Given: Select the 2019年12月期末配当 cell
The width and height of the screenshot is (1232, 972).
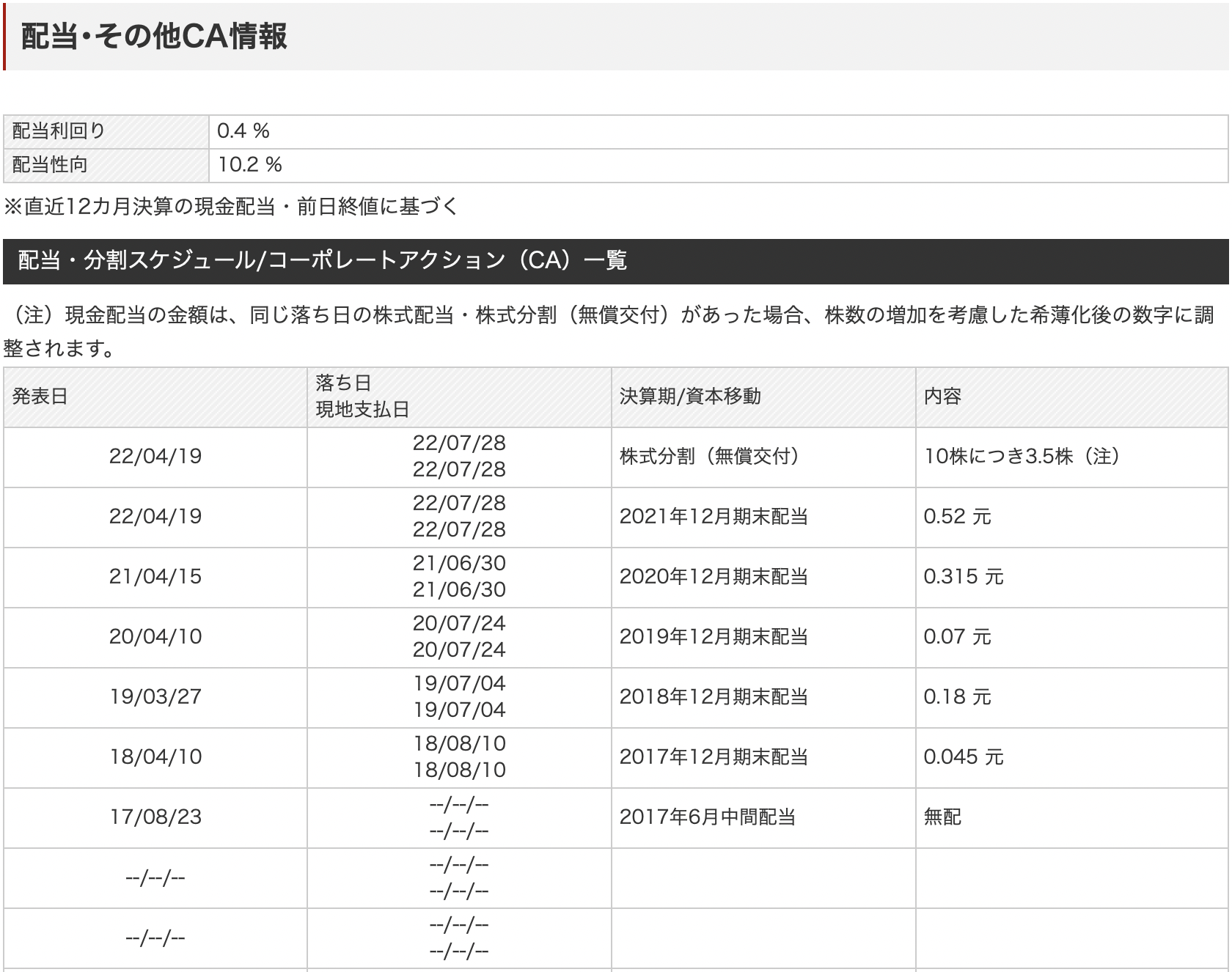Looking at the screenshot, I should [763, 637].
